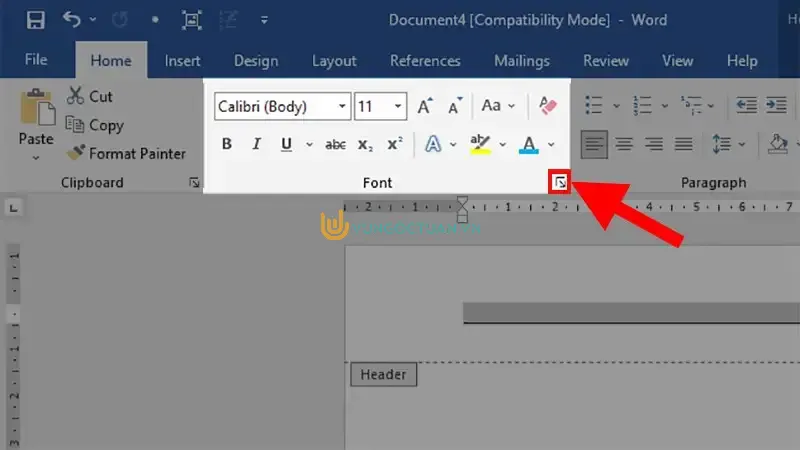Open multilevel list dropdown arrow
This screenshot has height=450, width=800.
[x=711, y=106]
